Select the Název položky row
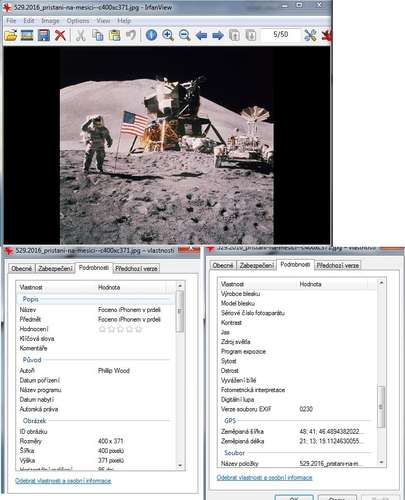This screenshot has height=500, width=405. pos(297,463)
